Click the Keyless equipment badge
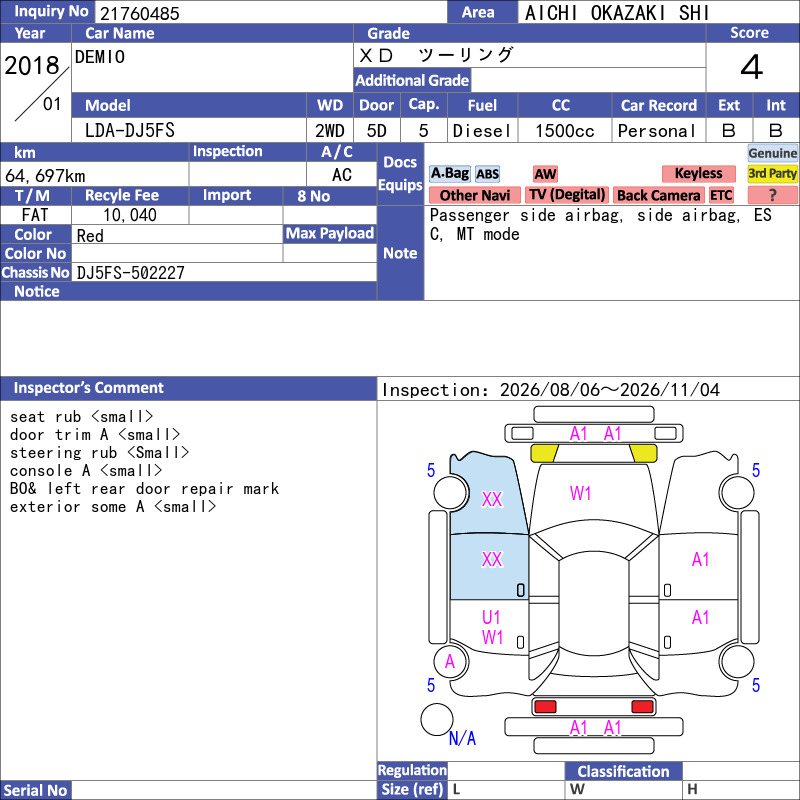Screen dimensions: 800x800 [x=698, y=173]
